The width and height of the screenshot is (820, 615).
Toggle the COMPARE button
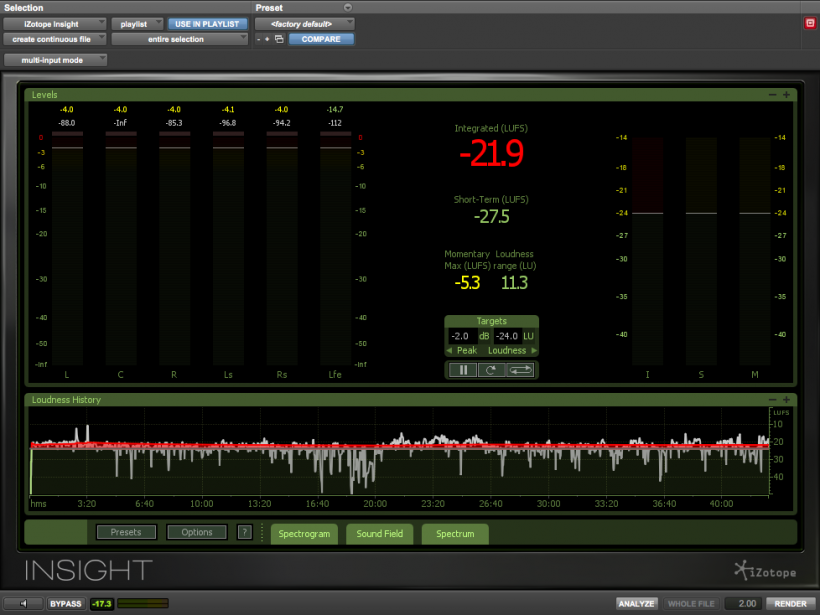[321, 39]
